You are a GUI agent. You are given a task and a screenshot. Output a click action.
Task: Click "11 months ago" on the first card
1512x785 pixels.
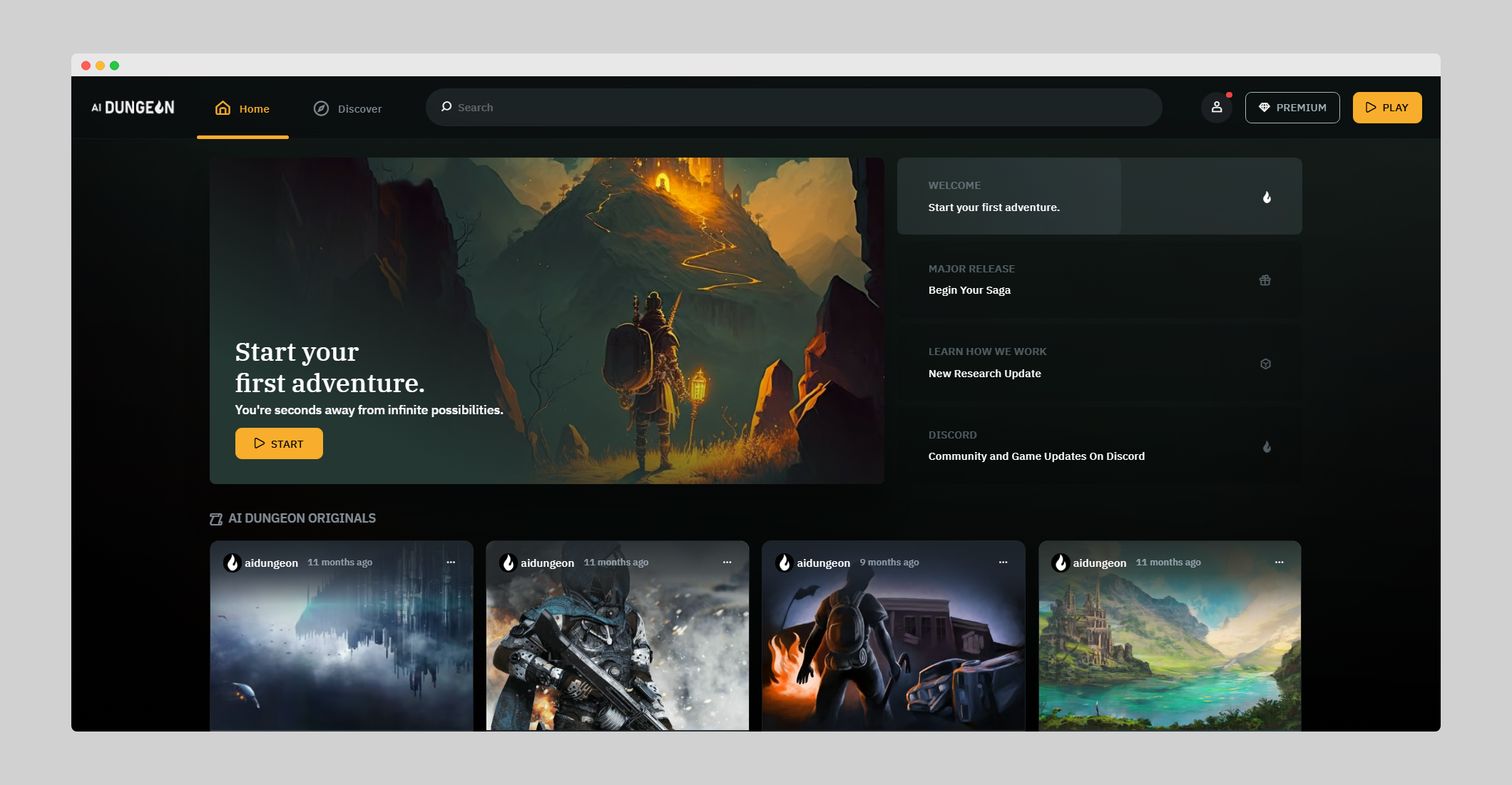tap(339, 563)
